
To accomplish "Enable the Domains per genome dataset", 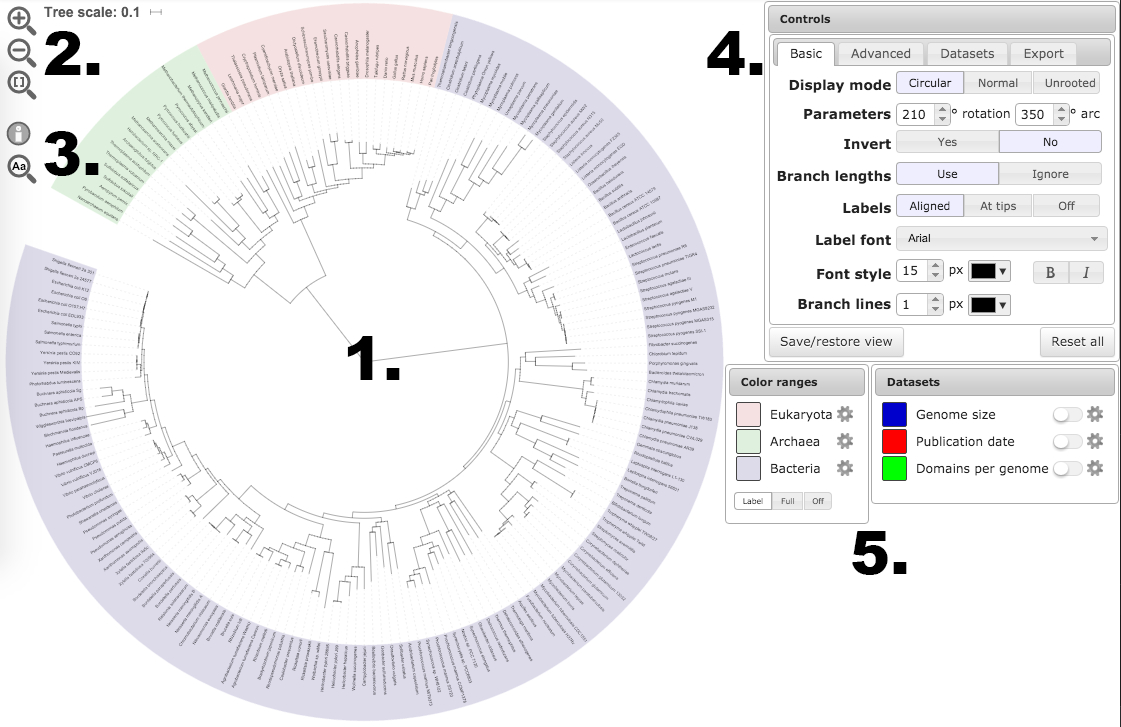I will tap(1067, 469).
